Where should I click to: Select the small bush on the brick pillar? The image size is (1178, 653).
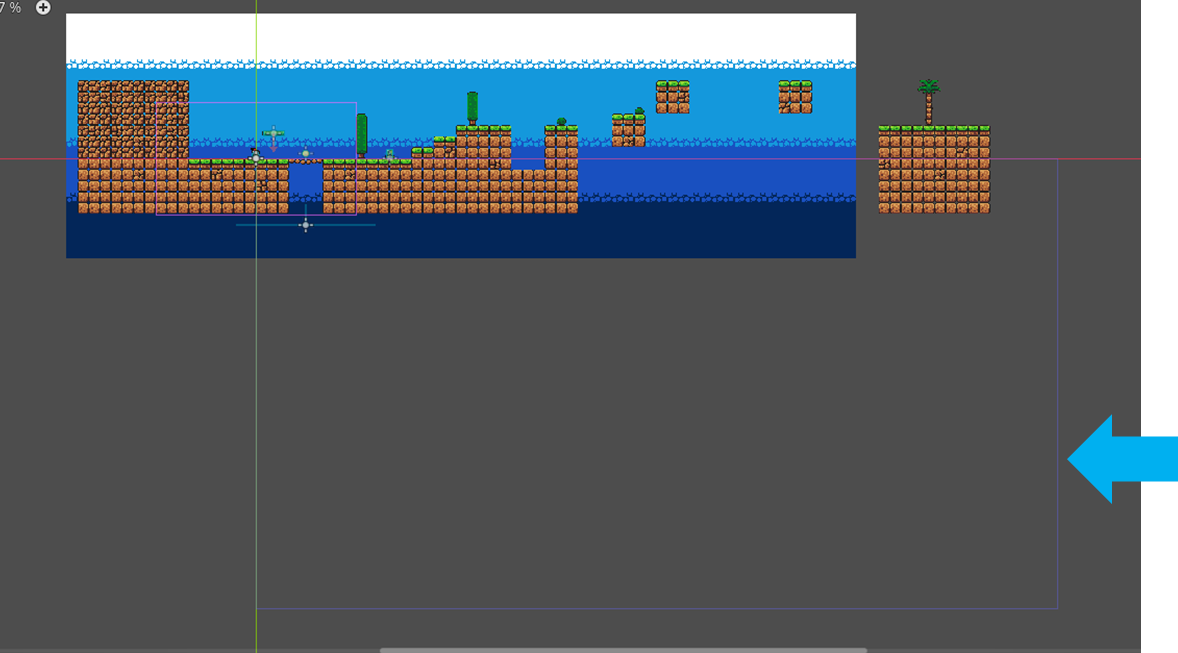(x=561, y=122)
